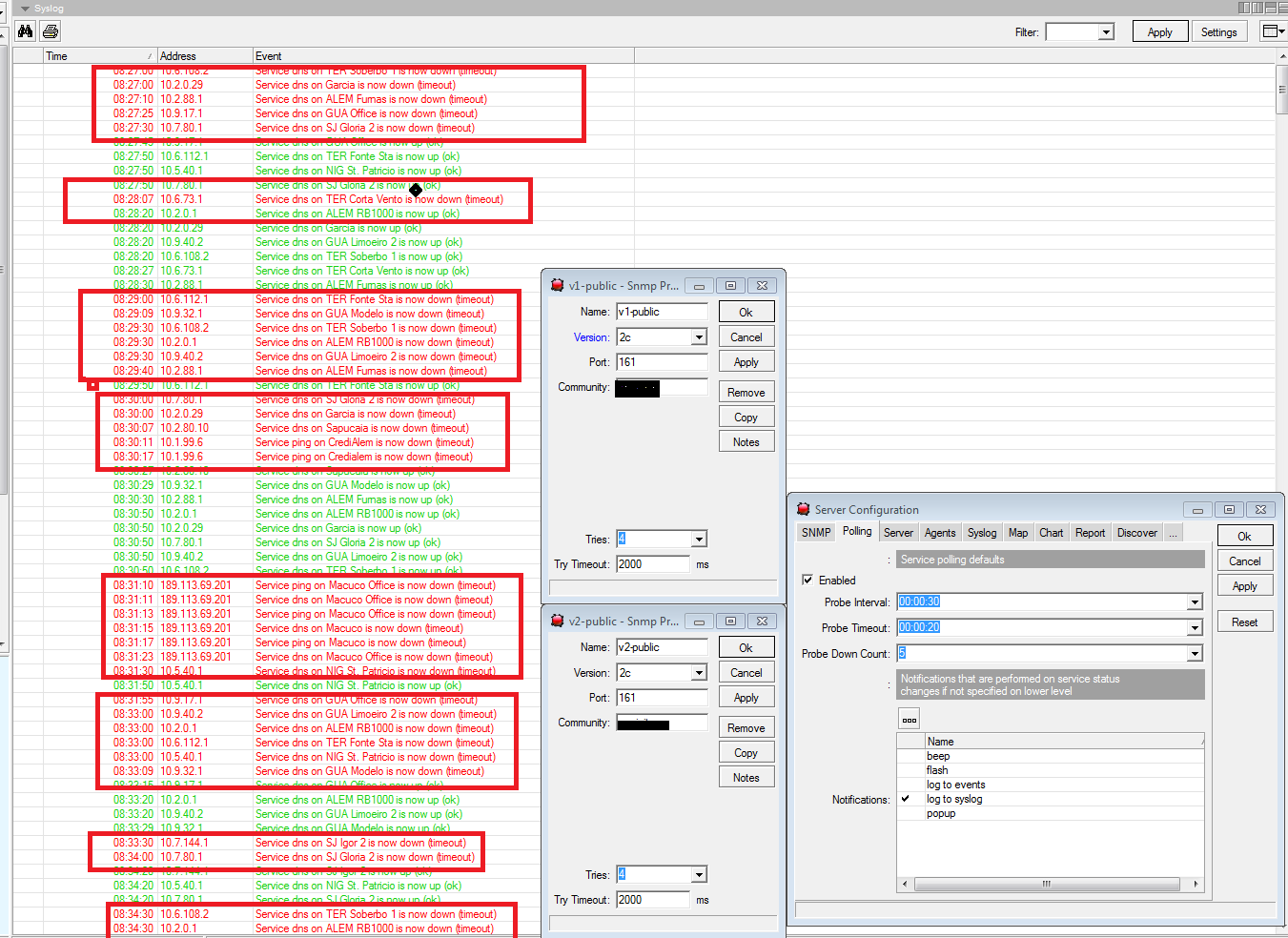Click Reset in Server Configuration
Viewport: 1288px width, 938px height.
1244,621
